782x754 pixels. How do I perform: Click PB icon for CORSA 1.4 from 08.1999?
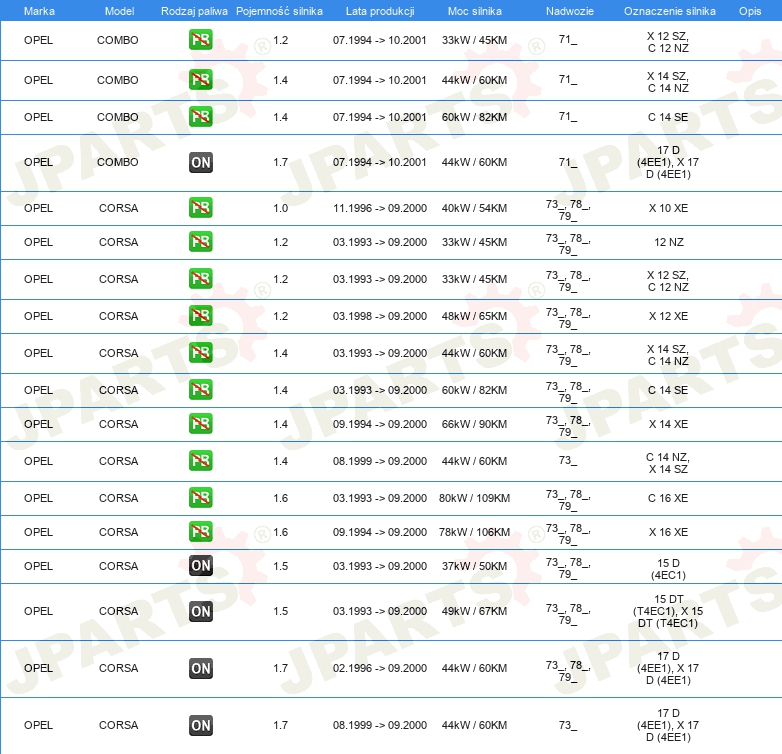tap(200, 461)
